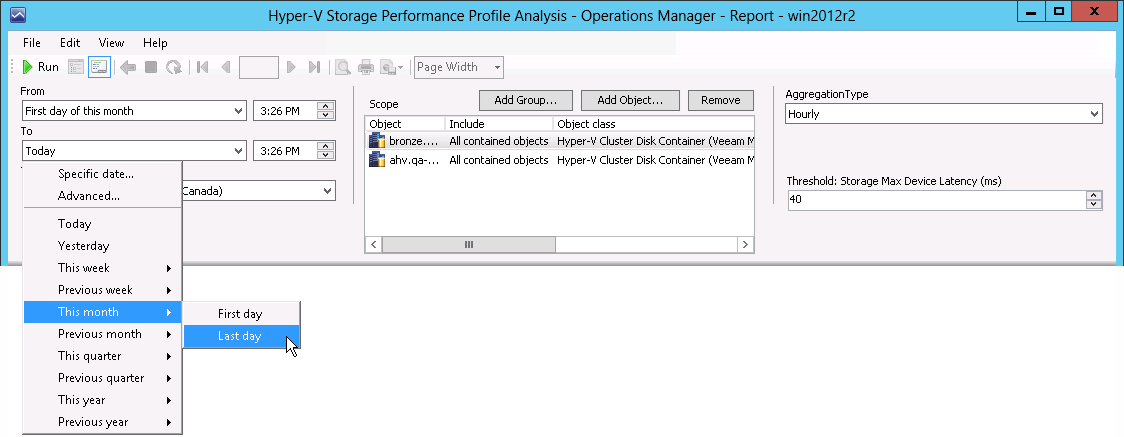Open the Edit menu
This screenshot has height=437, width=1124.
70,43
